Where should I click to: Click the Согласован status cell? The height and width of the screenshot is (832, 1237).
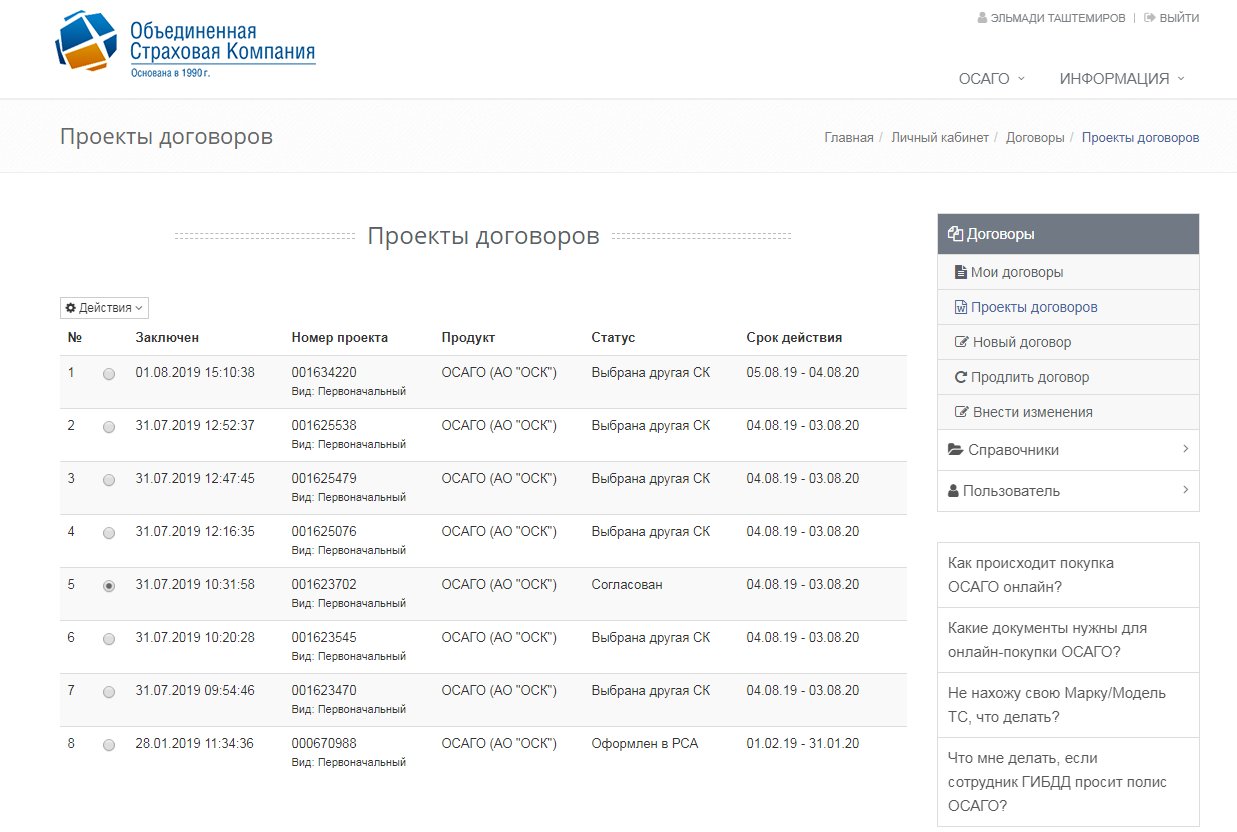(627, 585)
